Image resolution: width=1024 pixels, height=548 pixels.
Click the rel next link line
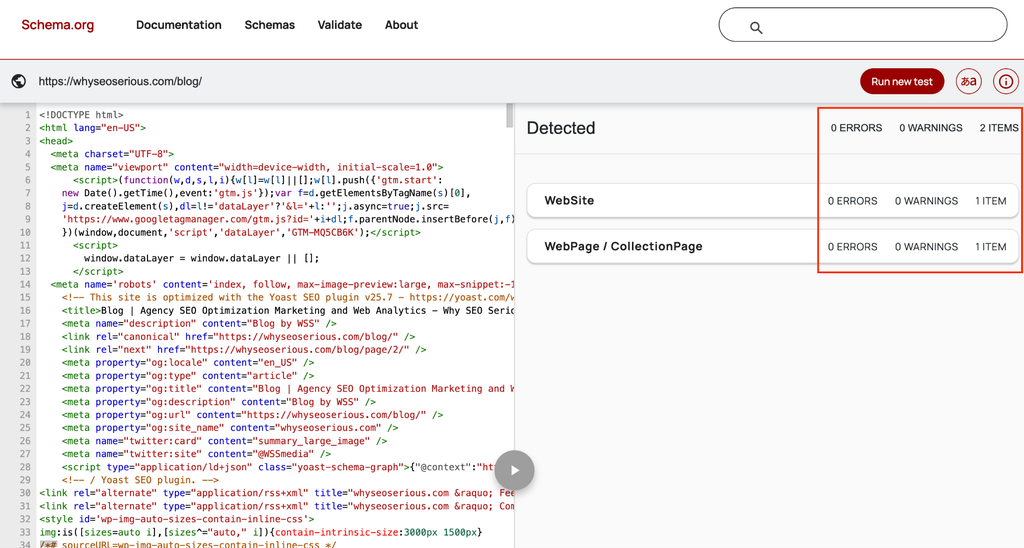point(244,350)
